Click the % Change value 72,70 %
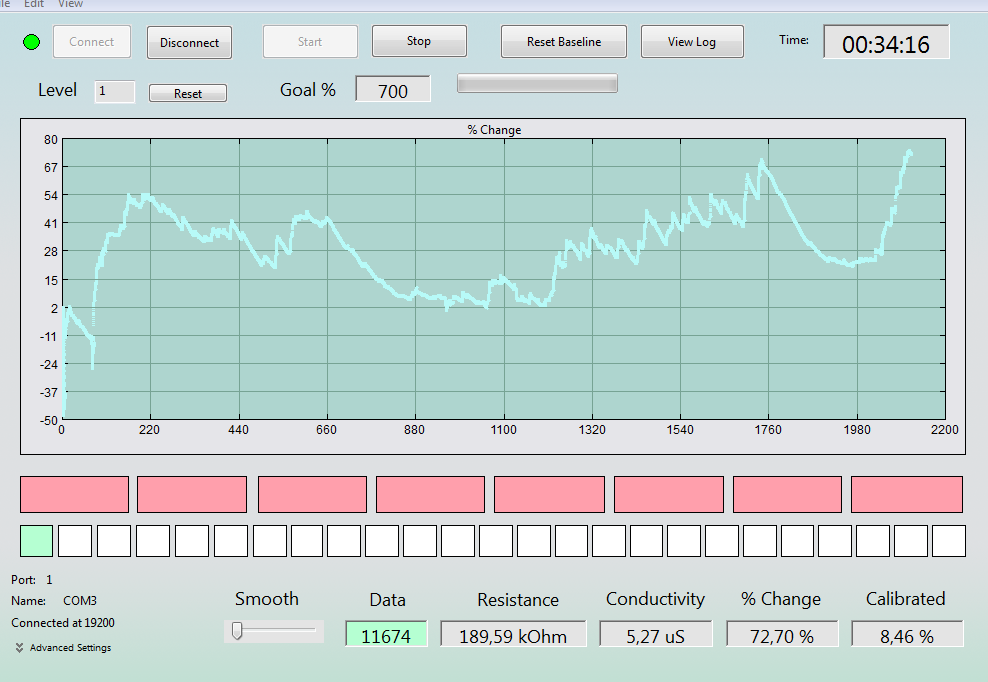 [x=782, y=635]
